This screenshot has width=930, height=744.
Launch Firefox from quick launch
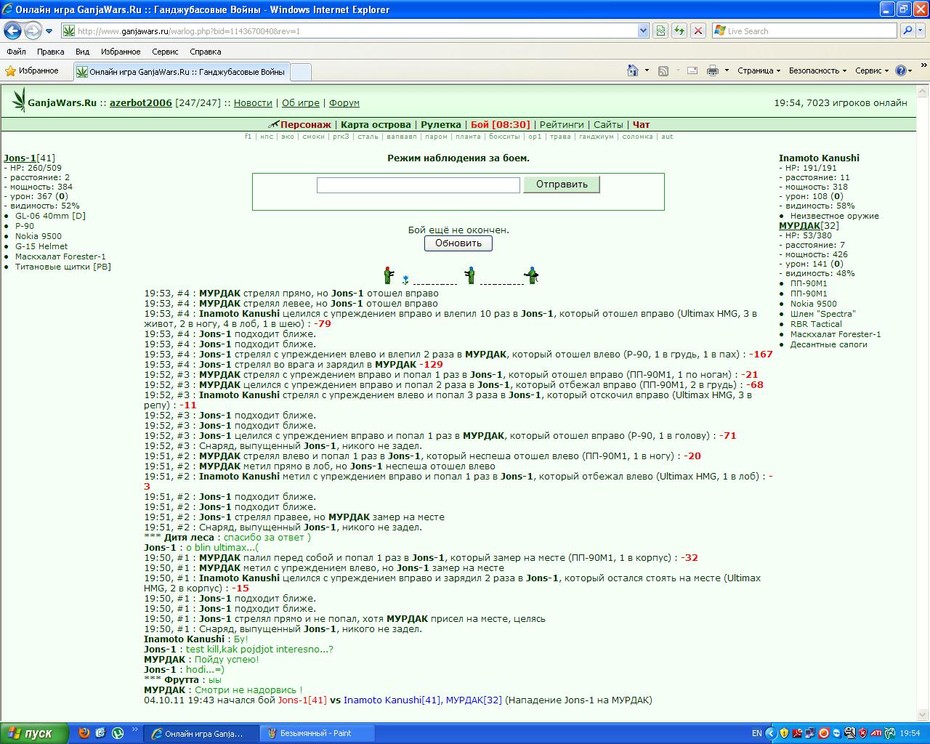pos(84,733)
